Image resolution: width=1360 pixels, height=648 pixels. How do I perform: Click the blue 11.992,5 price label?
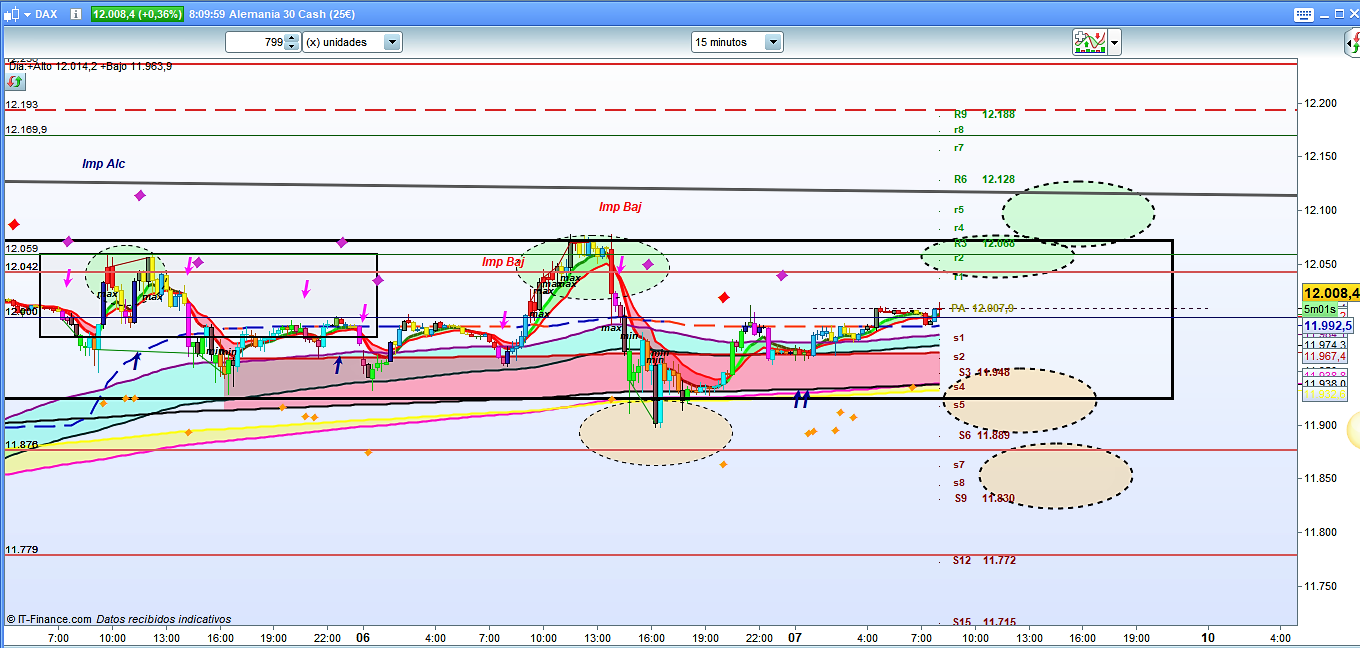[x=1327, y=325]
